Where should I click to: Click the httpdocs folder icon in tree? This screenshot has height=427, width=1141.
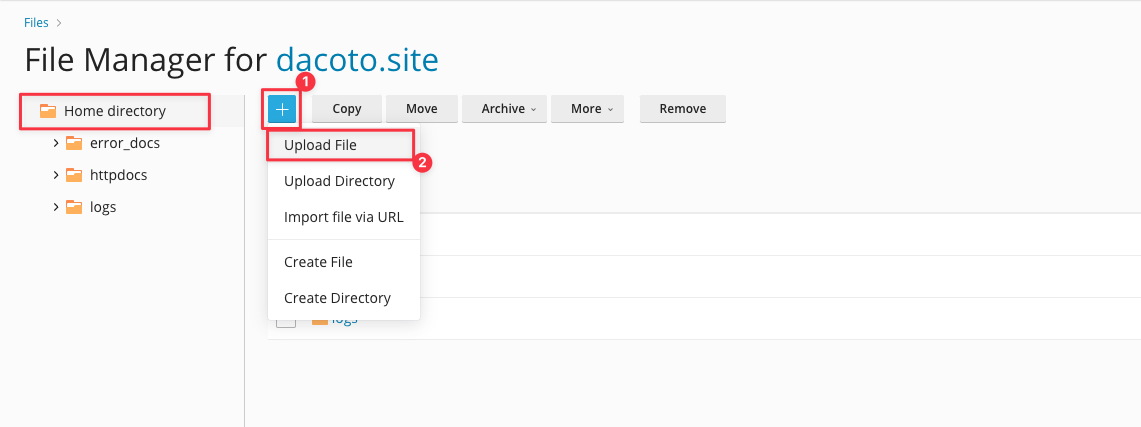[74, 175]
